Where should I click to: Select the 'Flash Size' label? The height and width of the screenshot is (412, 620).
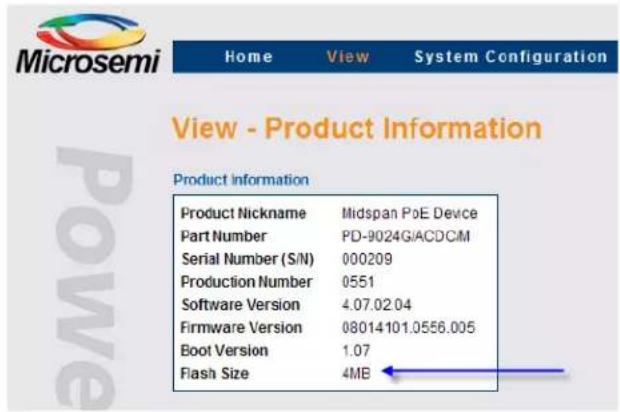215,373
